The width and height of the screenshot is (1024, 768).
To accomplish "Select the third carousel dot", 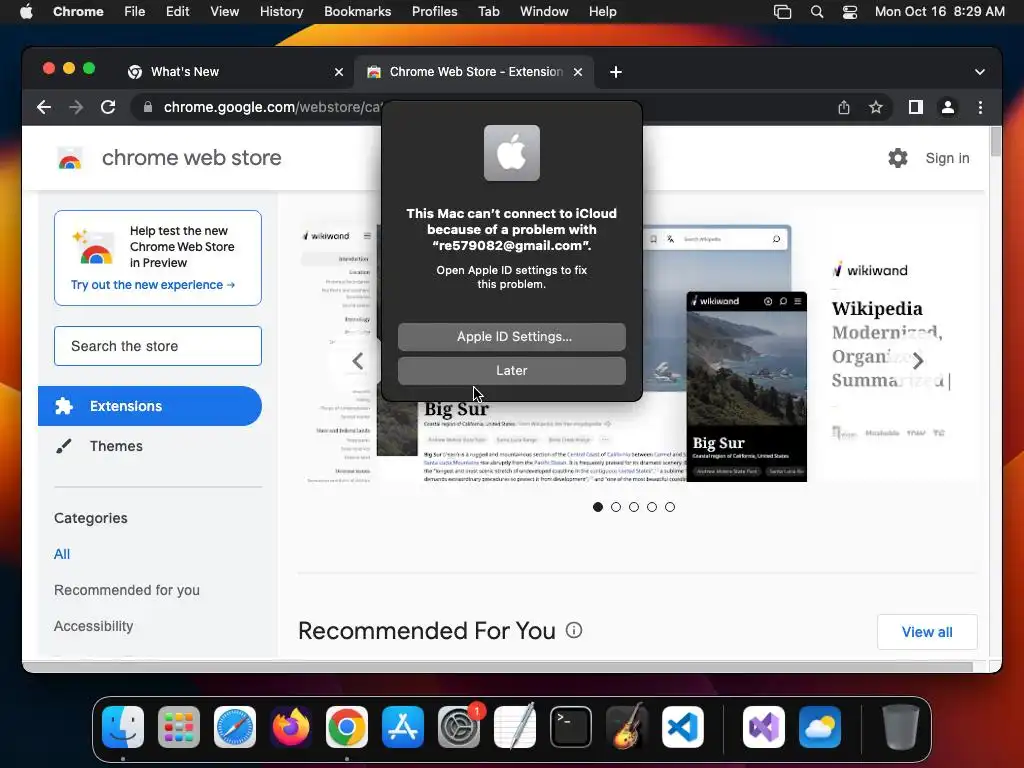I will (634, 507).
